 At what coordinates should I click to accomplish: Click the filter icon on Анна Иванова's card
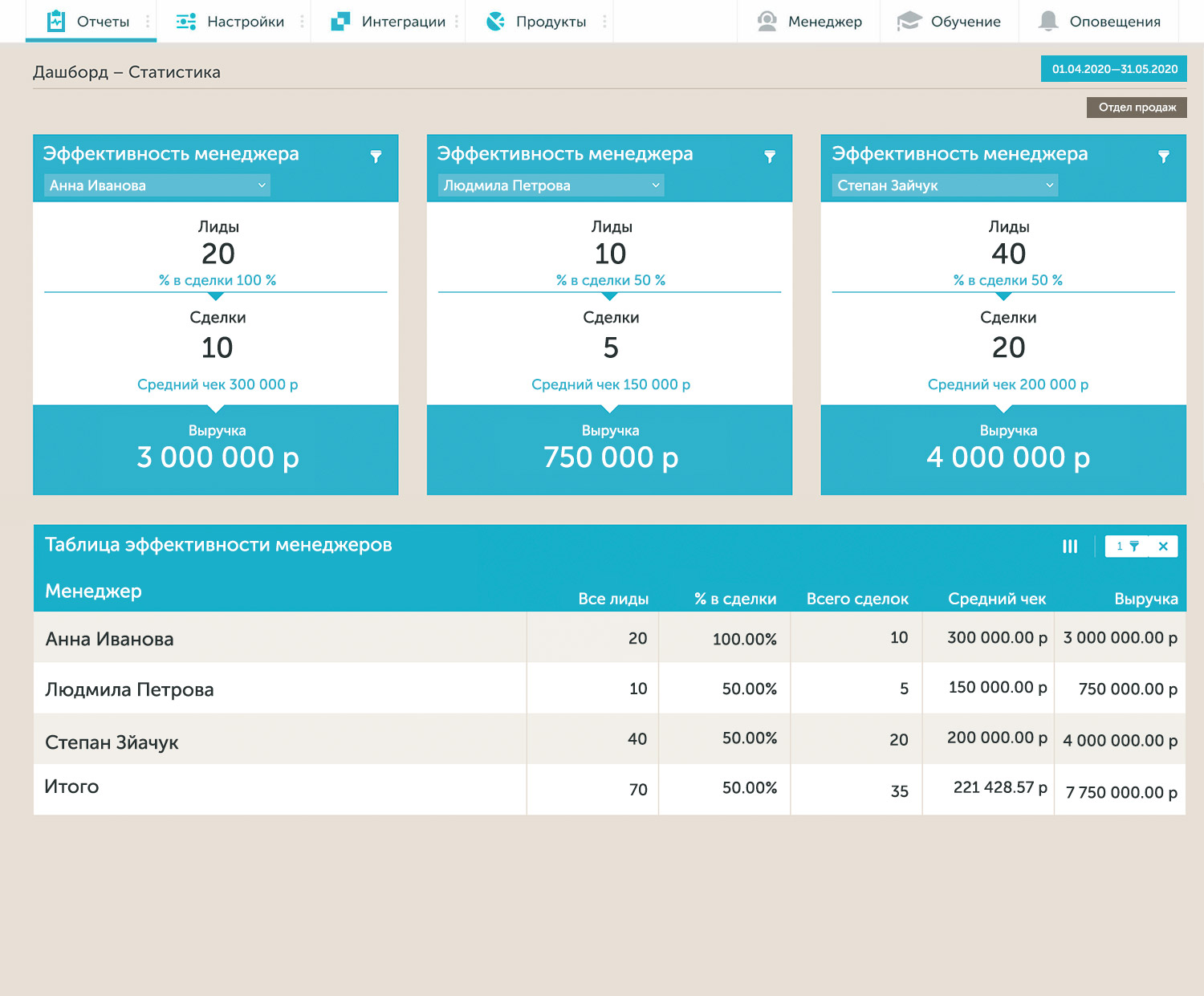click(376, 157)
